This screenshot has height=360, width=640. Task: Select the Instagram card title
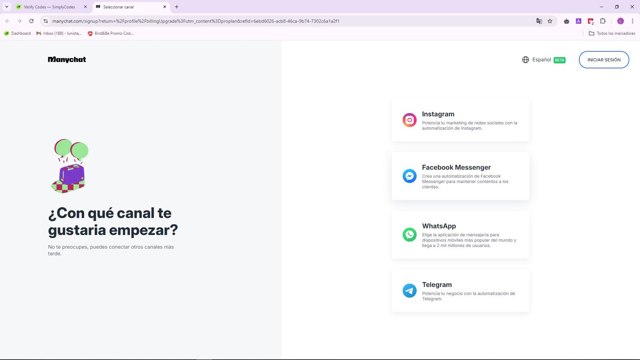tap(438, 114)
